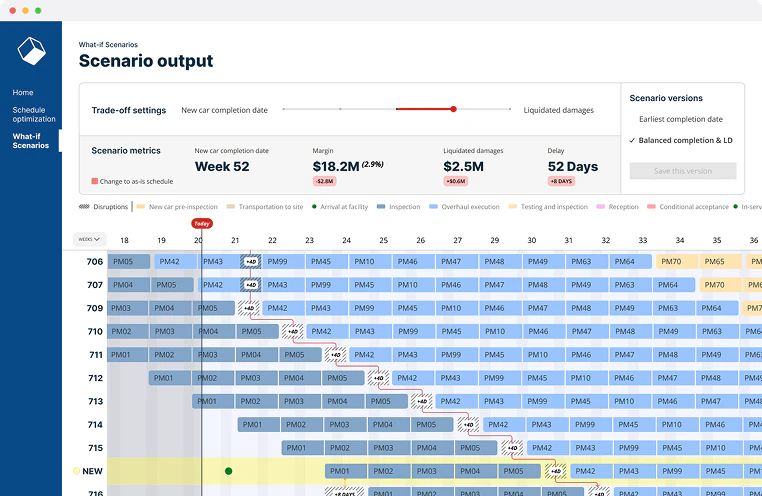
Task: Click the cube logo in the sidebar
Action: coord(32,51)
